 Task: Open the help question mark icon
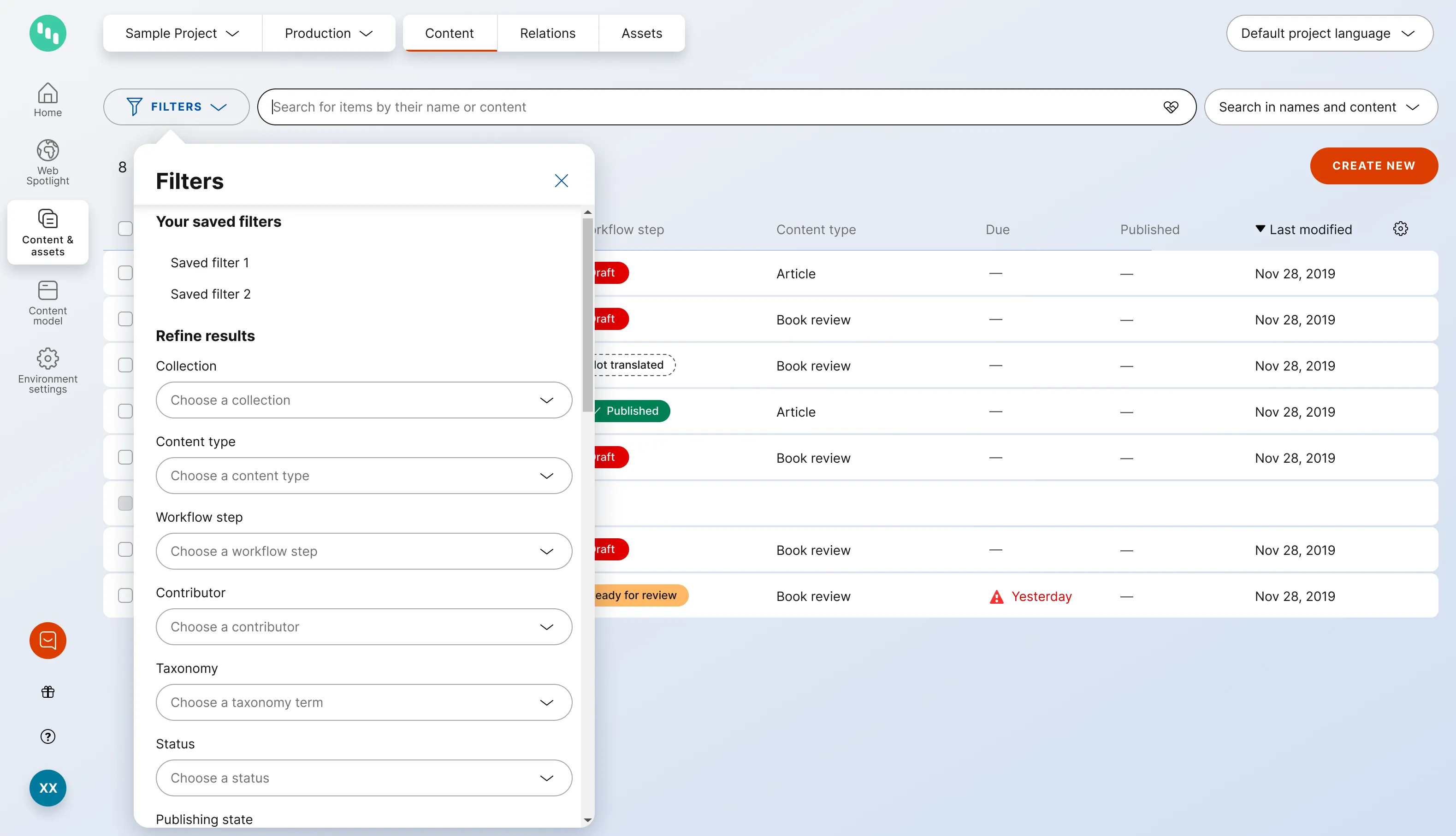(47, 736)
